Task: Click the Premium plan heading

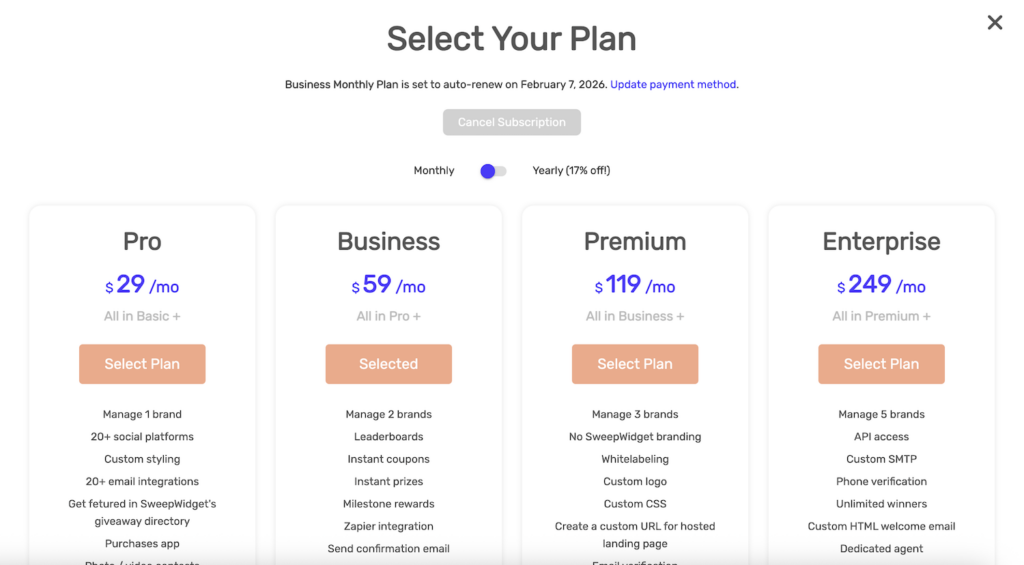Action: (x=635, y=242)
